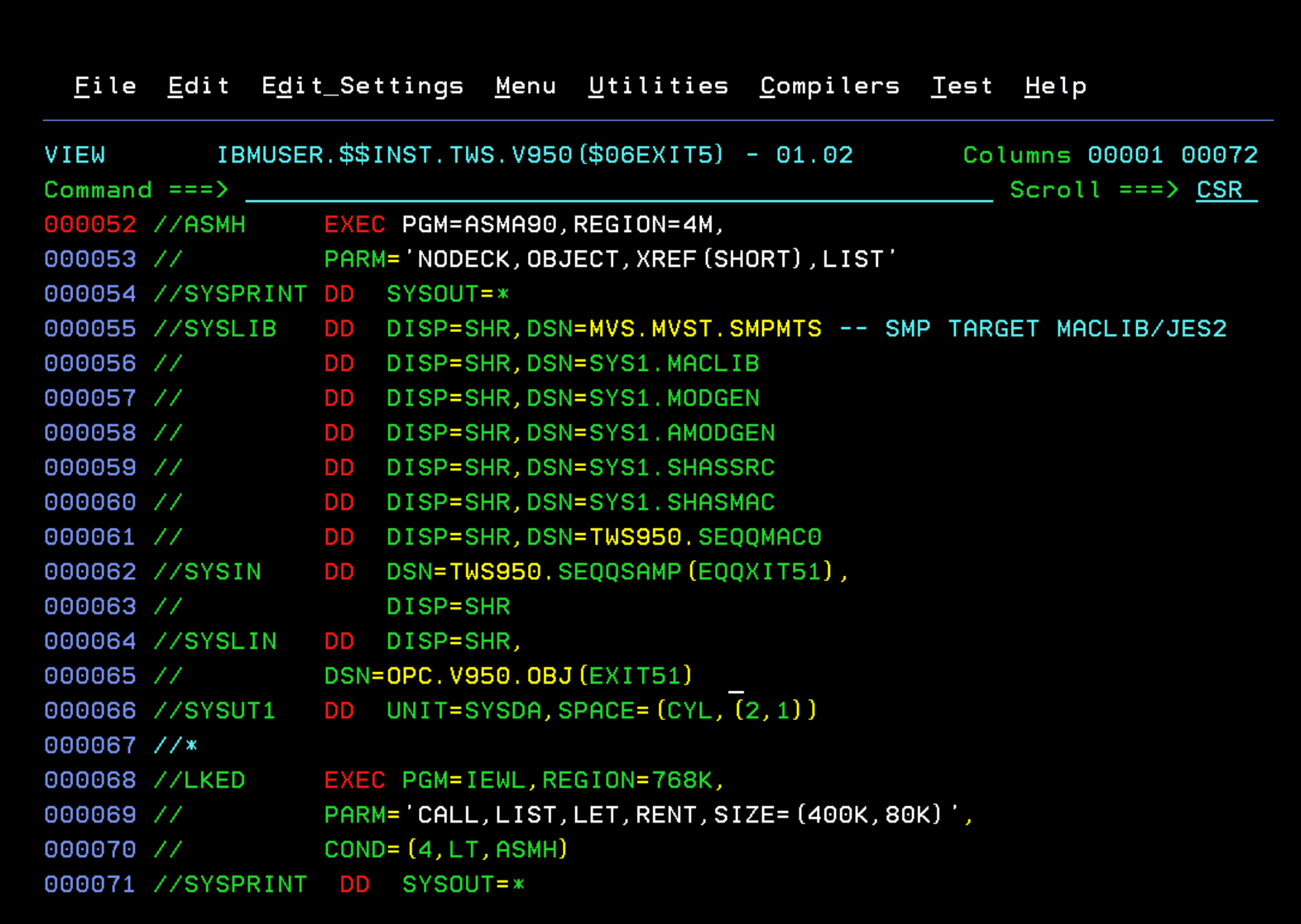The width and height of the screenshot is (1301, 924).
Task: Open the Edit_Settings menu
Action: (363, 86)
